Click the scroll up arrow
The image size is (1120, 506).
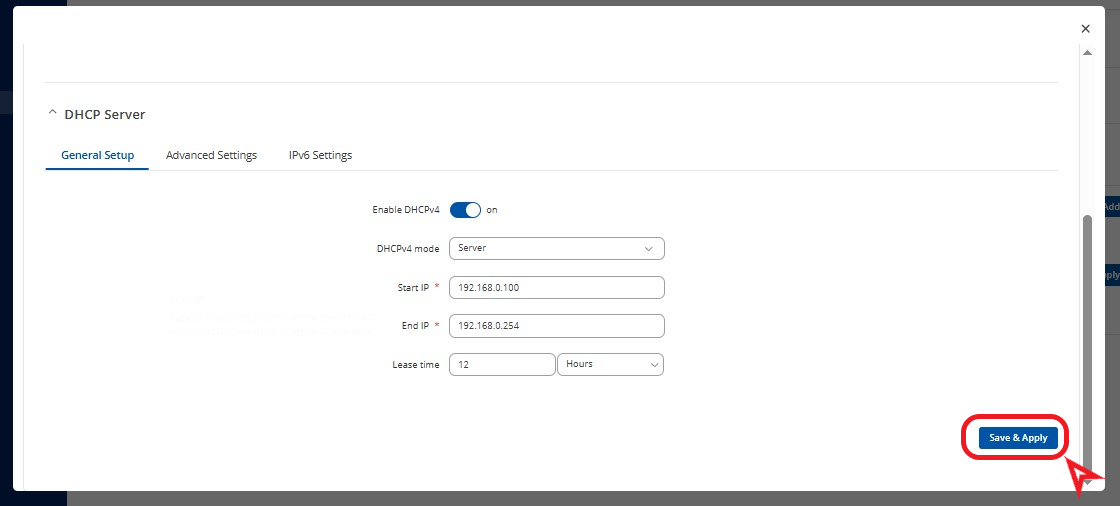point(1088,53)
